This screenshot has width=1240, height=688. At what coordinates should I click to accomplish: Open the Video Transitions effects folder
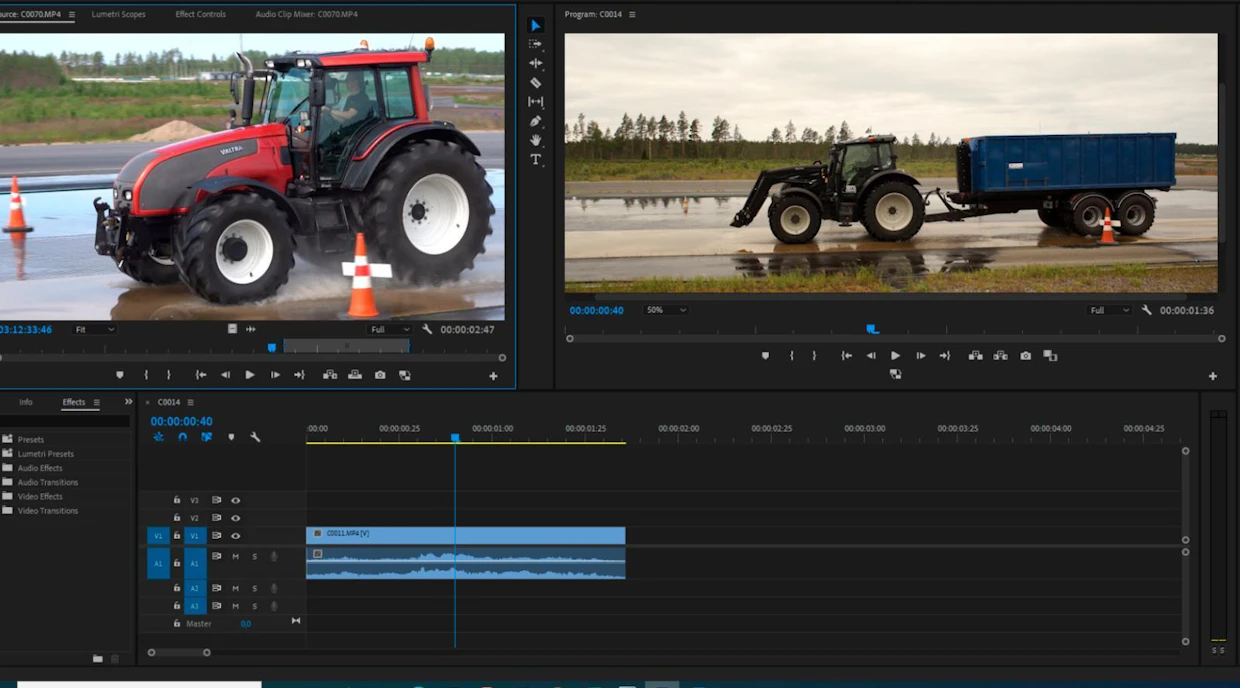pyautogui.click(x=47, y=511)
